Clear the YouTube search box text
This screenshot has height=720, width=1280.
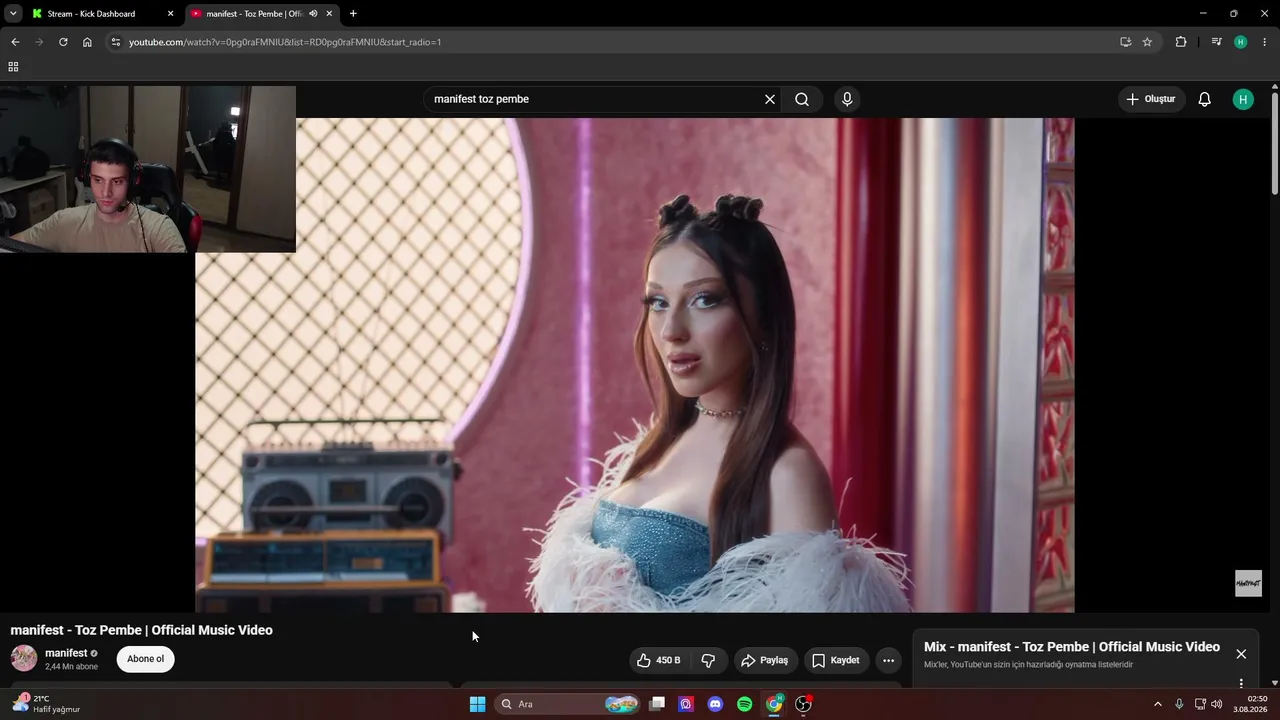(x=770, y=99)
